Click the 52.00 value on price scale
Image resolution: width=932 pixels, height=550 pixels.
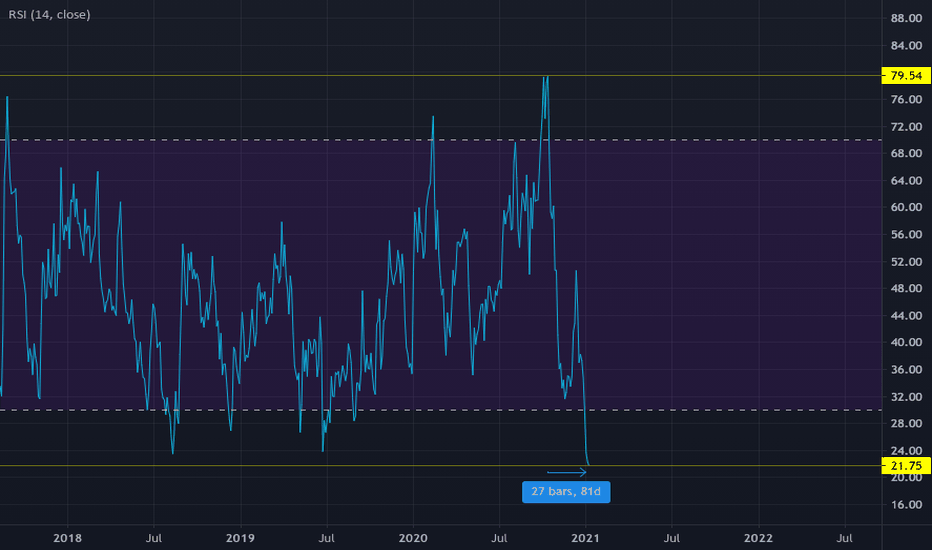906,262
